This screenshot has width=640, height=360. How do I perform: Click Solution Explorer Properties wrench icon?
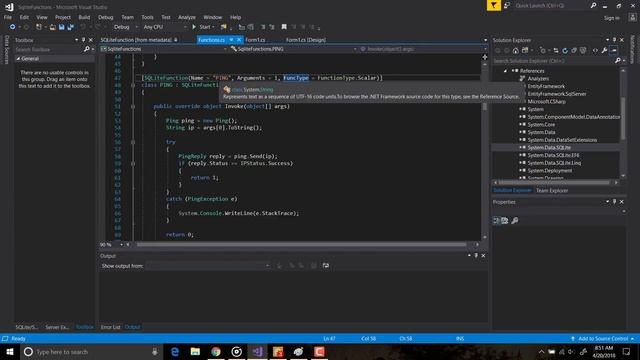coord(604,51)
